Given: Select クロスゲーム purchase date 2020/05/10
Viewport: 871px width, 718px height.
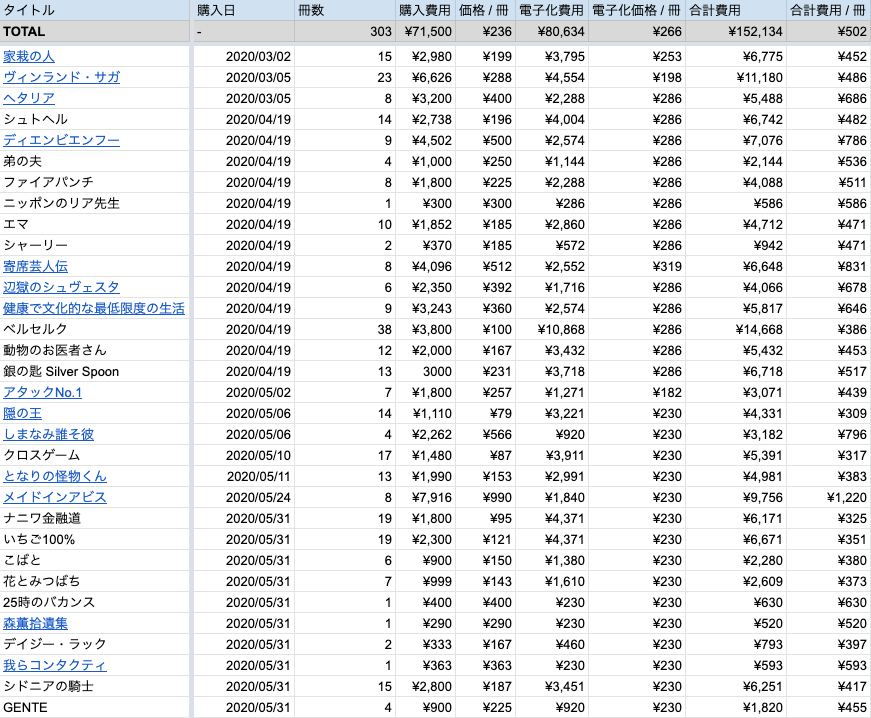Looking at the screenshot, I should click(x=244, y=455).
